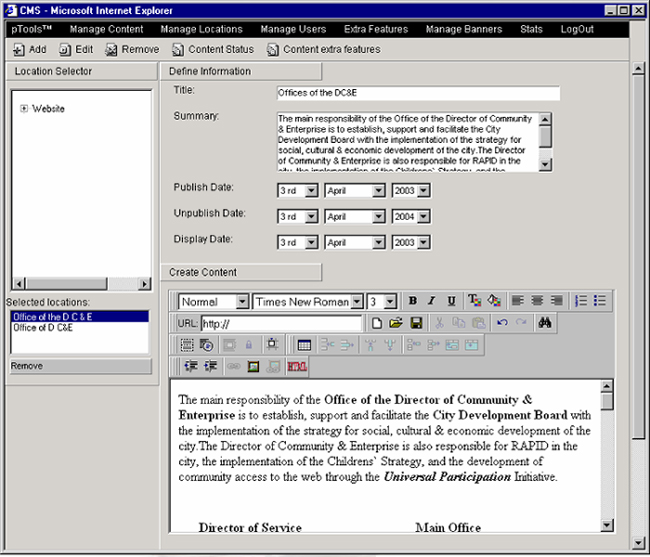The height and width of the screenshot is (557, 650).
Task: Toggle bold formatting in editor
Action: 413,301
